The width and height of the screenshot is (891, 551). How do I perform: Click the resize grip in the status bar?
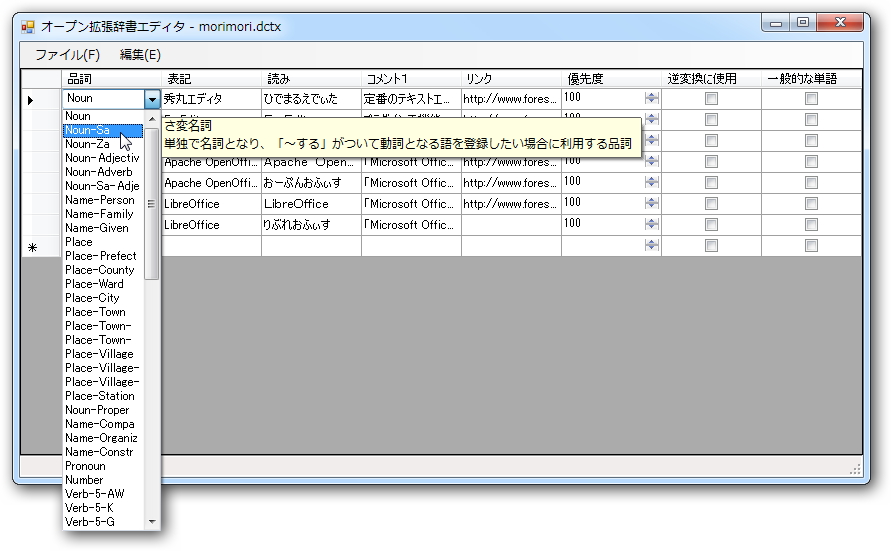point(855,469)
